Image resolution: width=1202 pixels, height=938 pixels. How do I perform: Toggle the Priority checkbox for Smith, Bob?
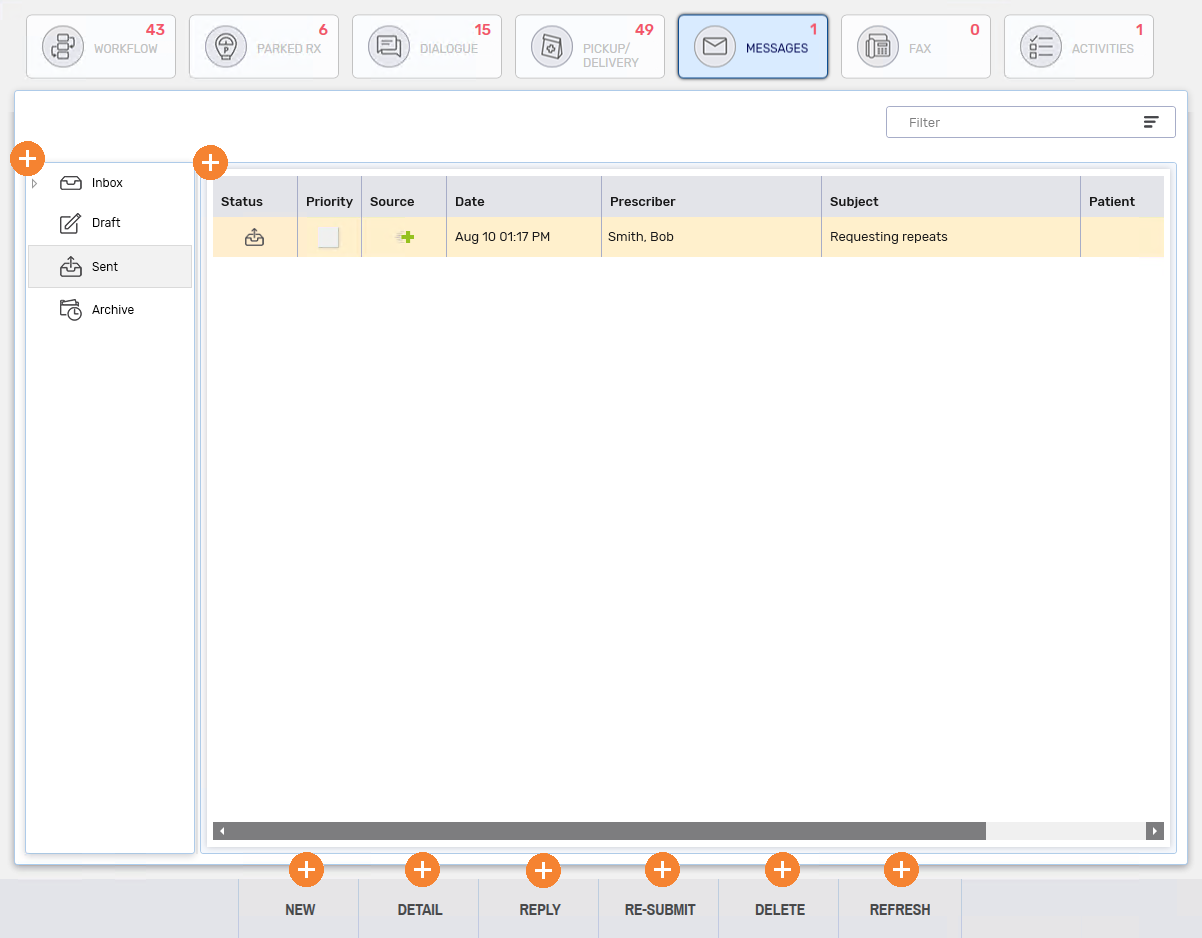[329, 237]
